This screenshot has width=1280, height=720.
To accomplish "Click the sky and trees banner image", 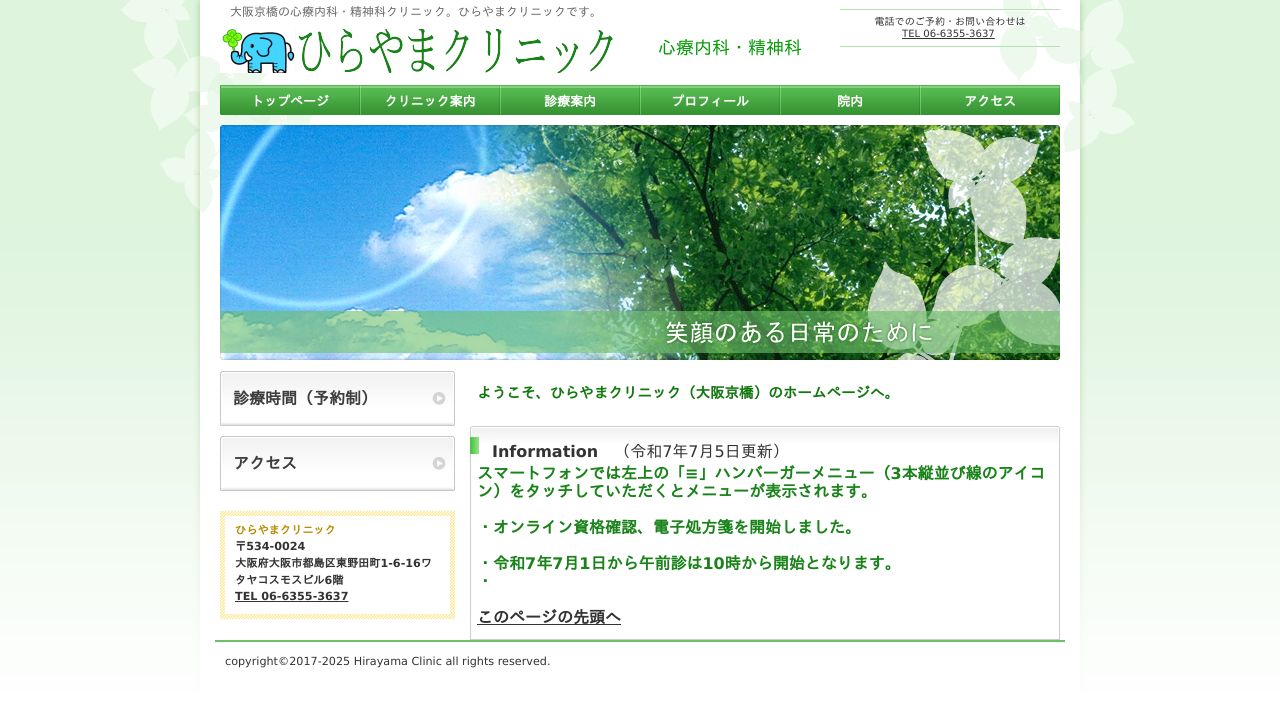I will click(x=640, y=220).
